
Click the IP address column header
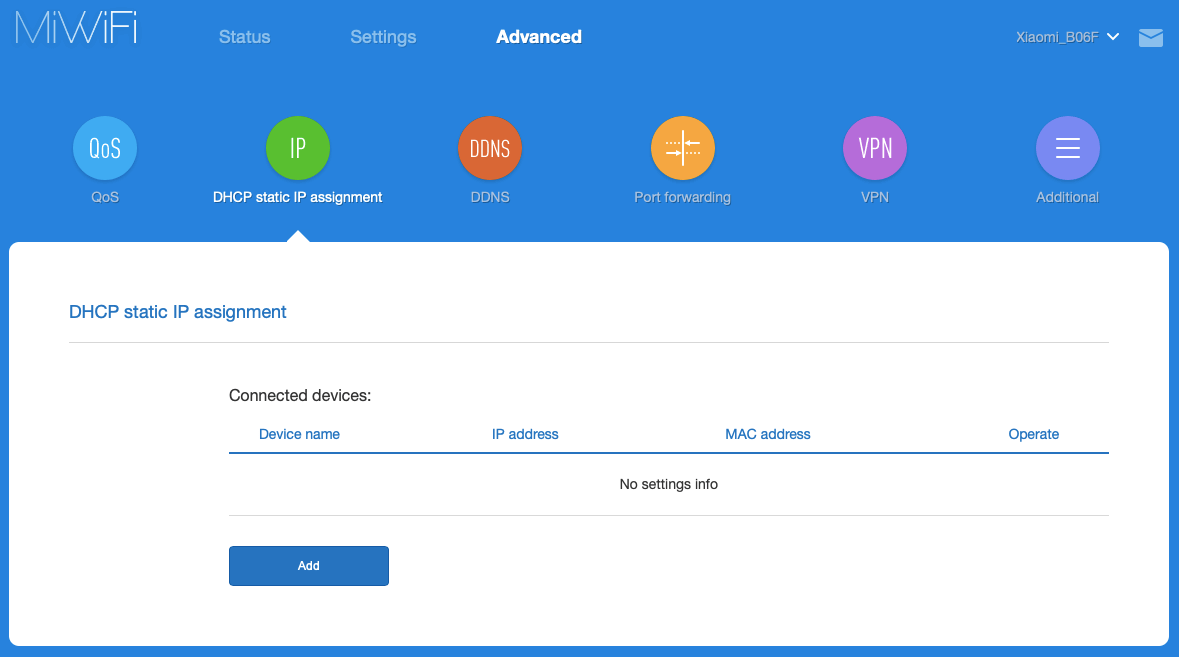525,434
